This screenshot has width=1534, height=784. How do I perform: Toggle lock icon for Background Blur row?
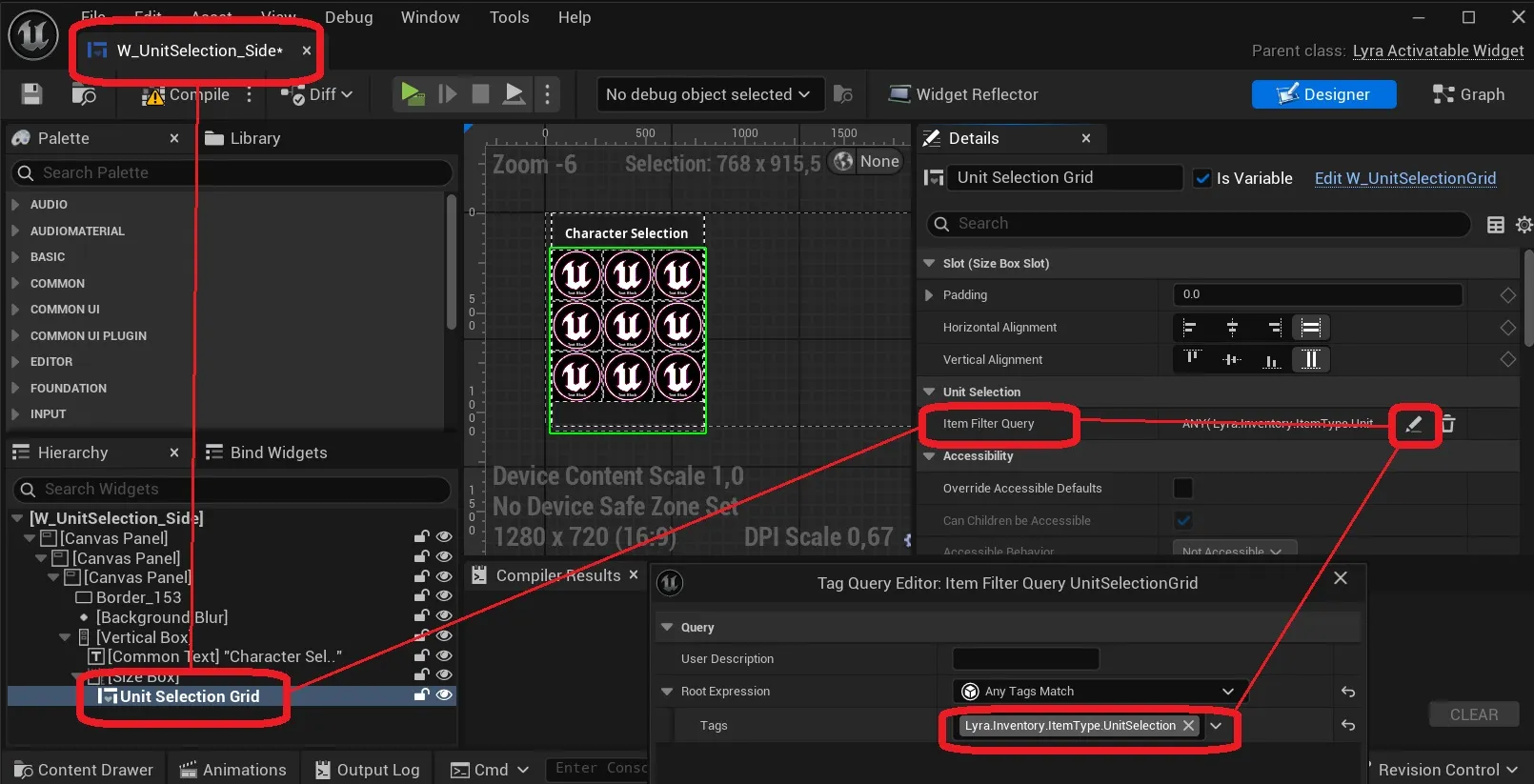[x=421, y=615]
